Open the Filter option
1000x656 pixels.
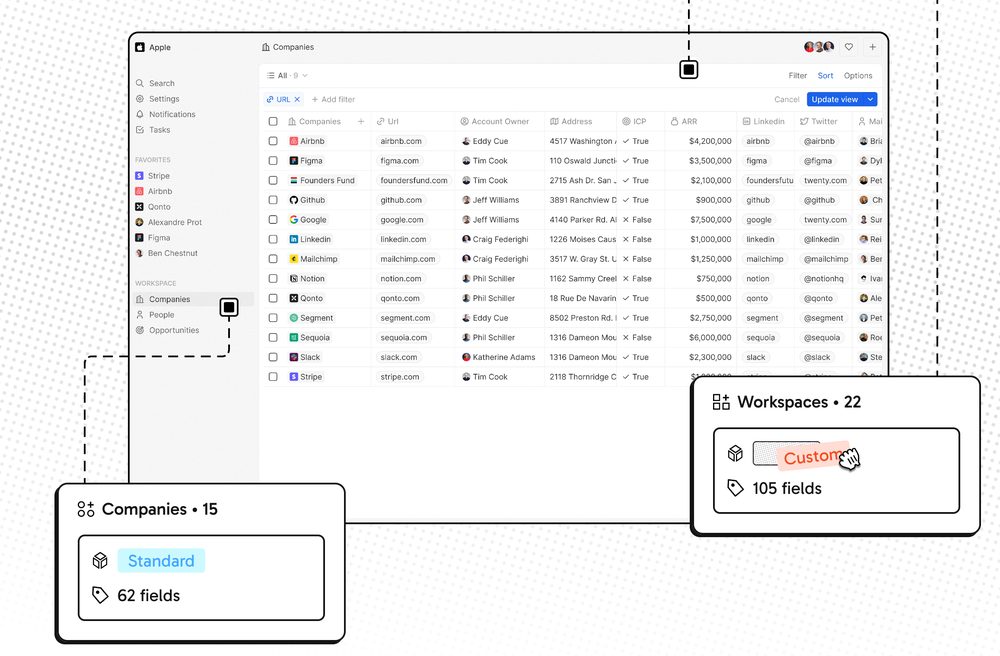pos(798,75)
